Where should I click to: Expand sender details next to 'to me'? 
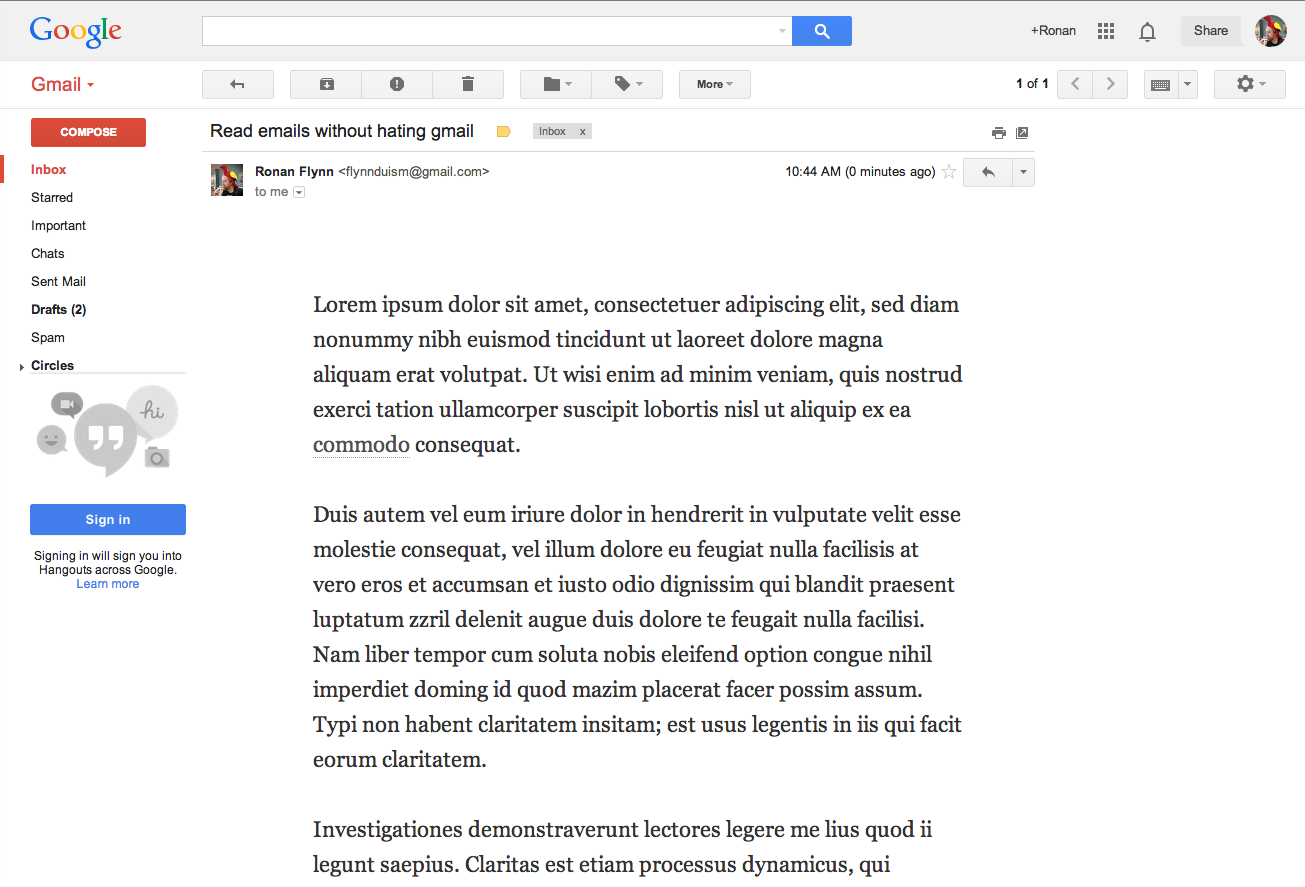coord(298,192)
